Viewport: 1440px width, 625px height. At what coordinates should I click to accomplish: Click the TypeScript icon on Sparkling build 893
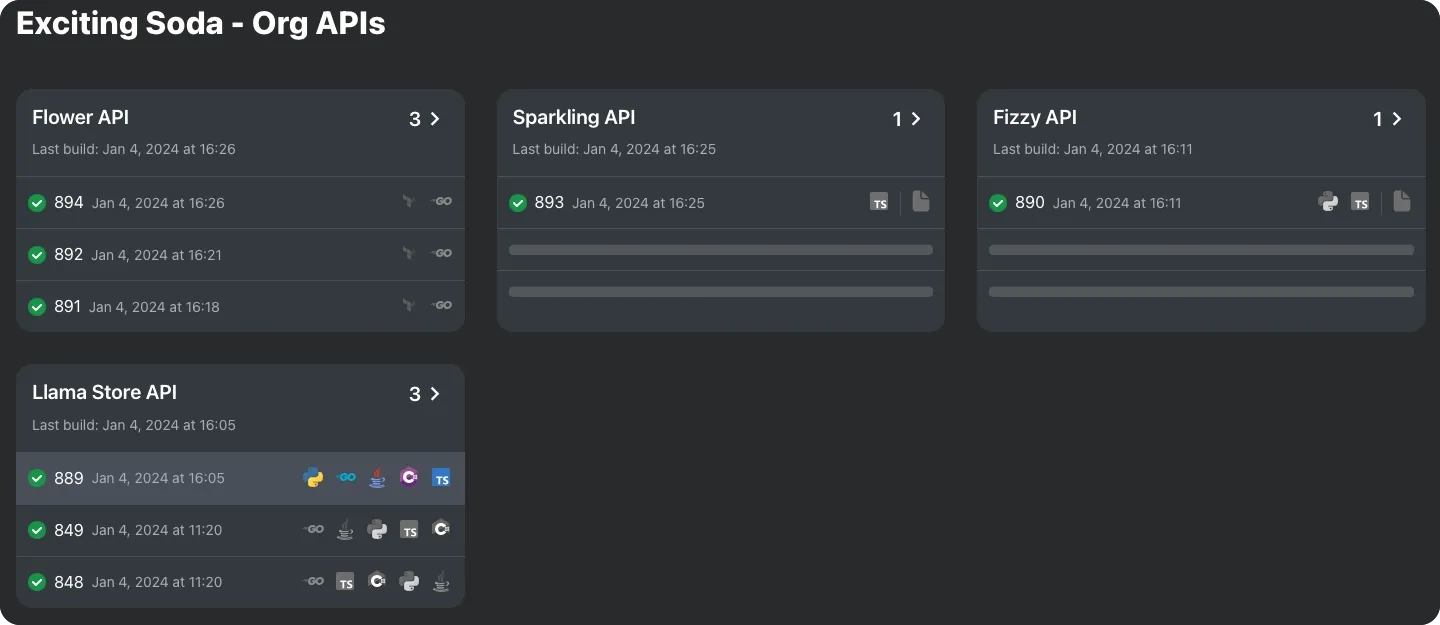pyautogui.click(x=879, y=202)
